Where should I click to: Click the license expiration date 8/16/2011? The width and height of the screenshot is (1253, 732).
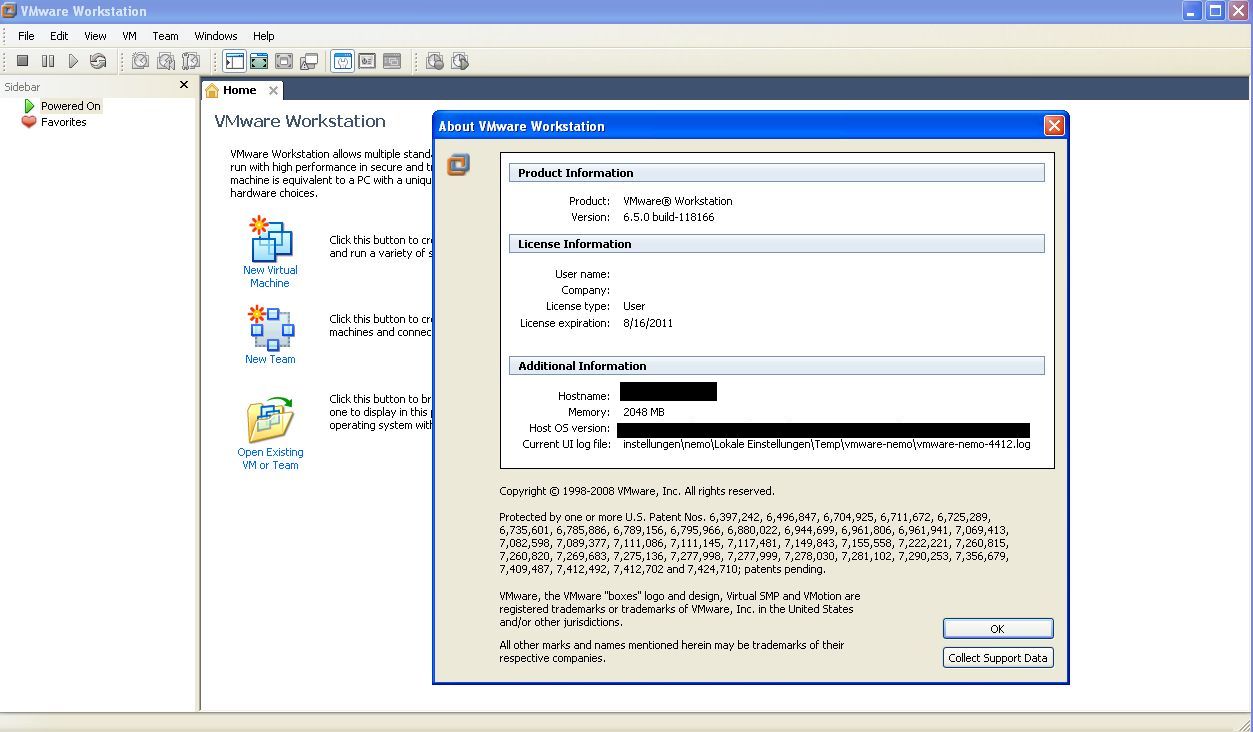click(648, 323)
